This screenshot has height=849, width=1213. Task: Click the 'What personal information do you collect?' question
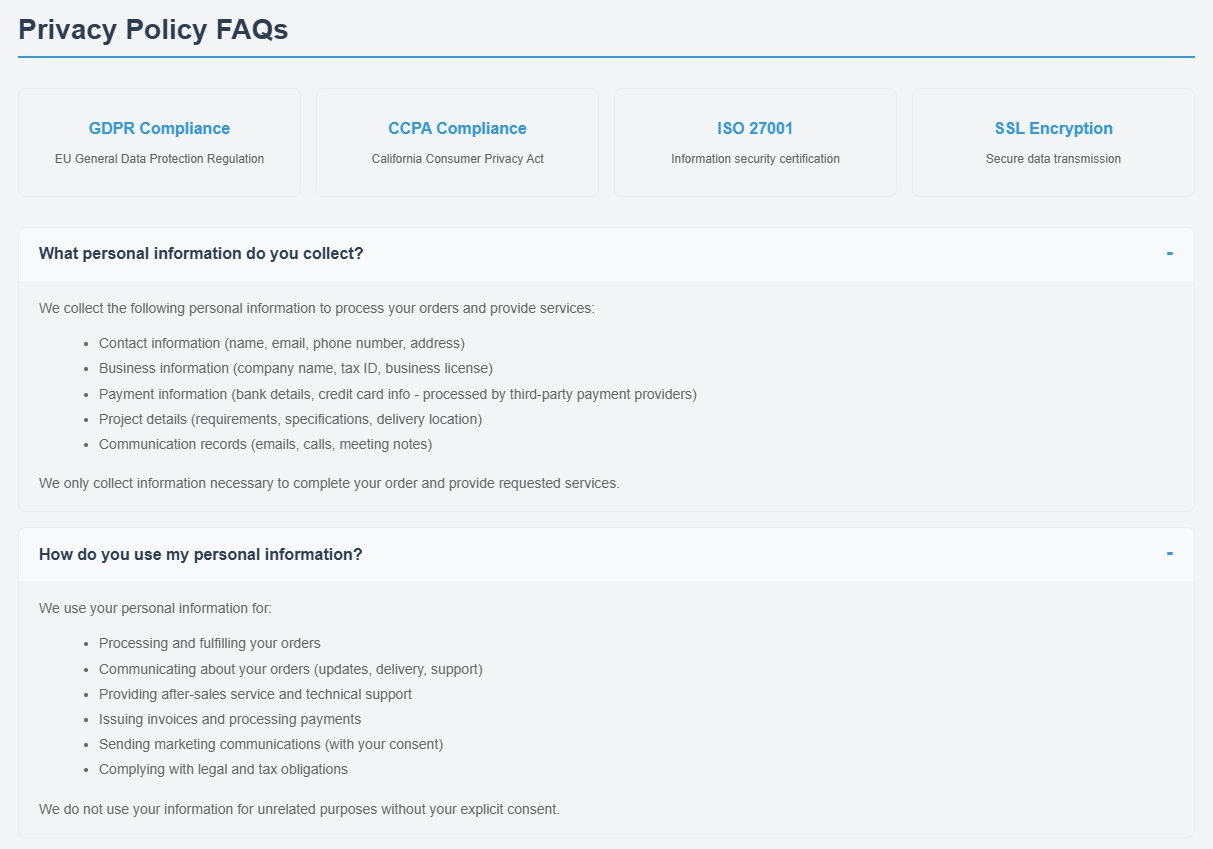click(x=201, y=254)
